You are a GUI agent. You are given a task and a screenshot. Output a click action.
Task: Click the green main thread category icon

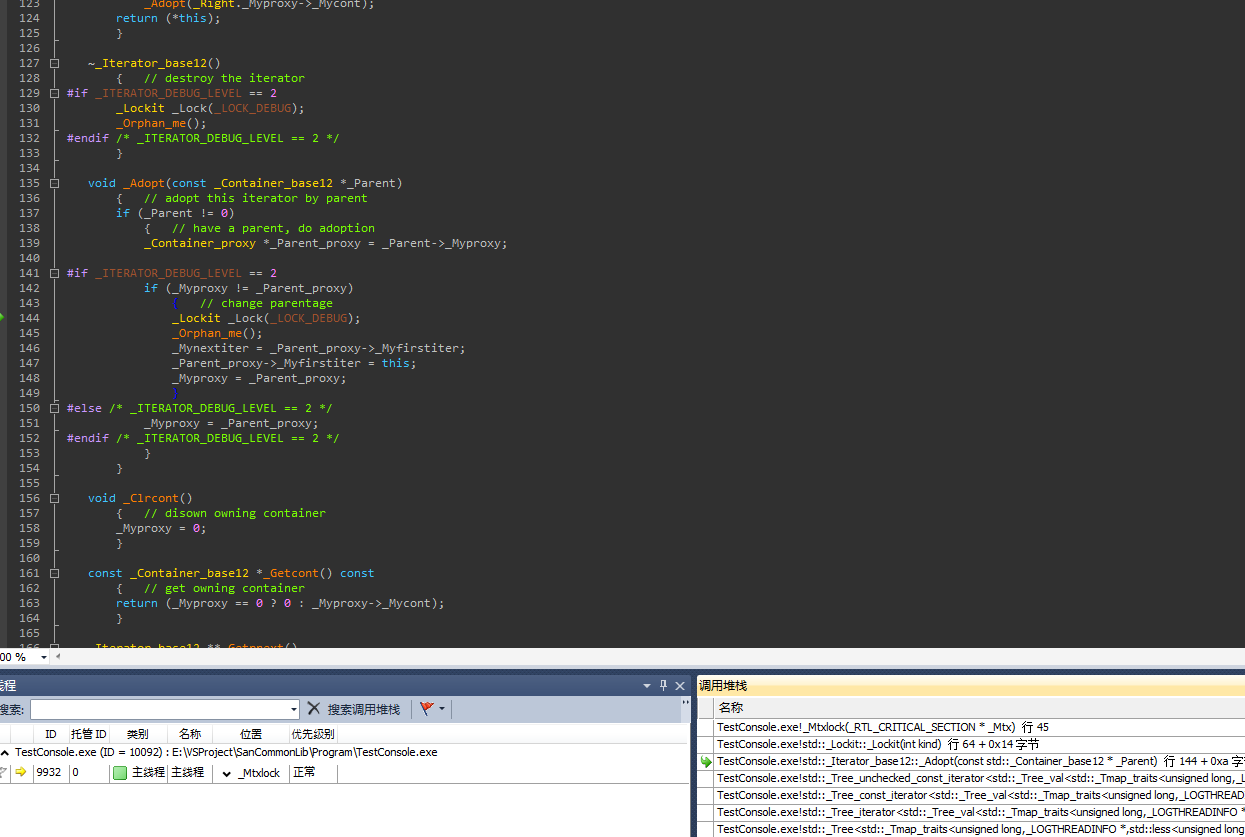[x=120, y=772]
